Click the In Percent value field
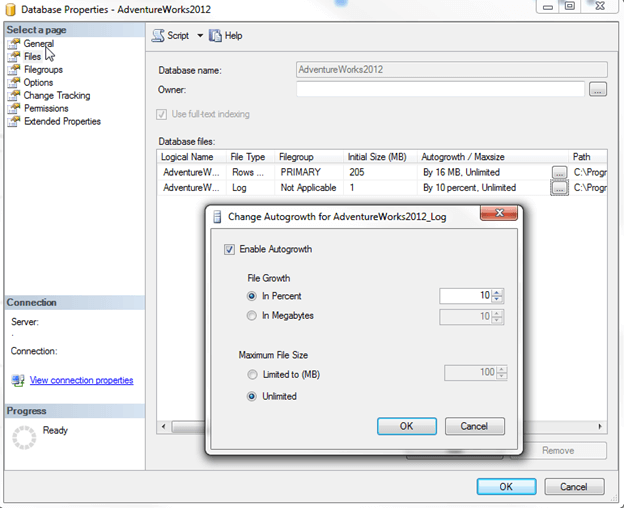The height and width of the screenshot is (508, 624). pyautogui.click(x=465, y=296)
